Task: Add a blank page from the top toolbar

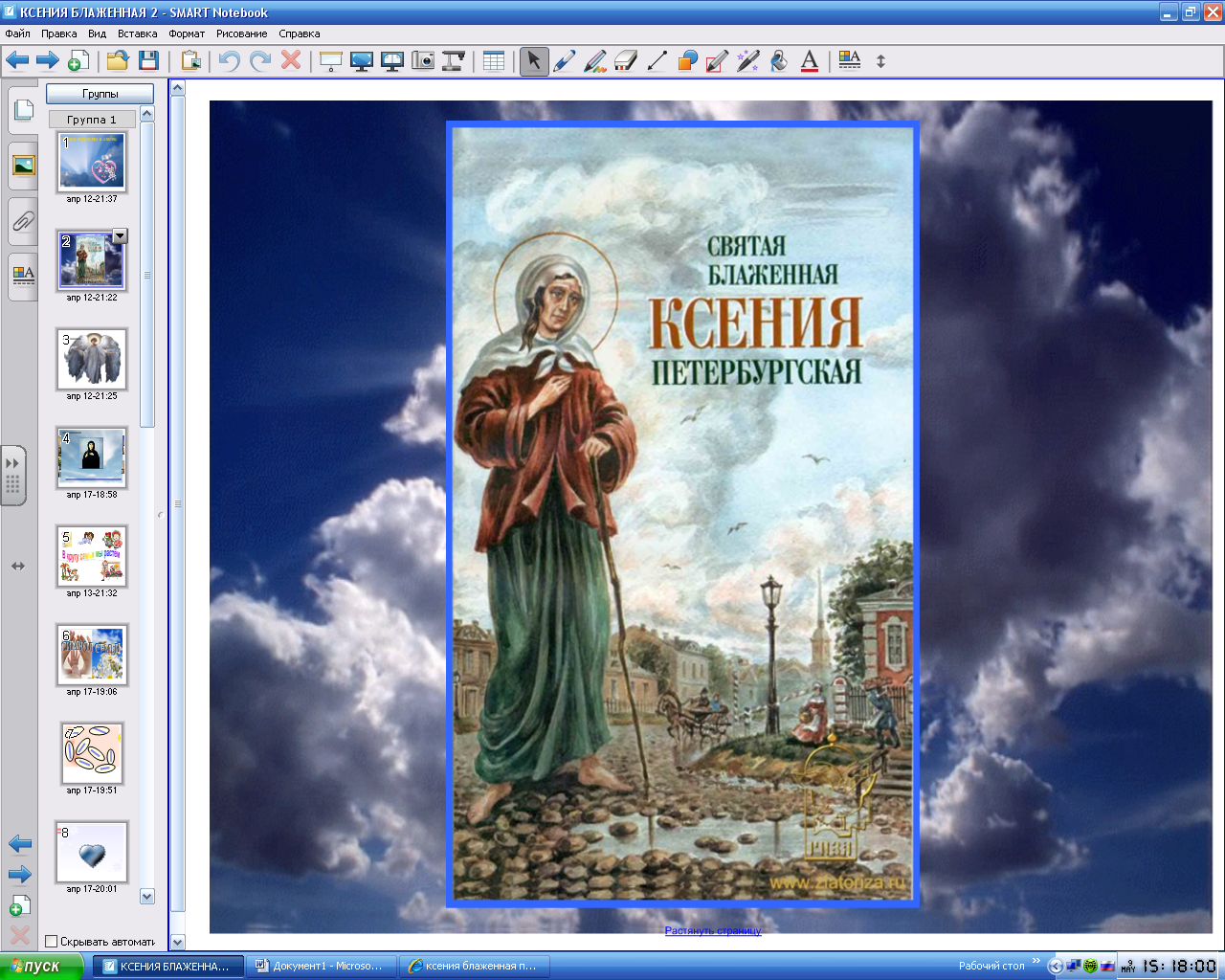Action: click(x=78, y=61)
